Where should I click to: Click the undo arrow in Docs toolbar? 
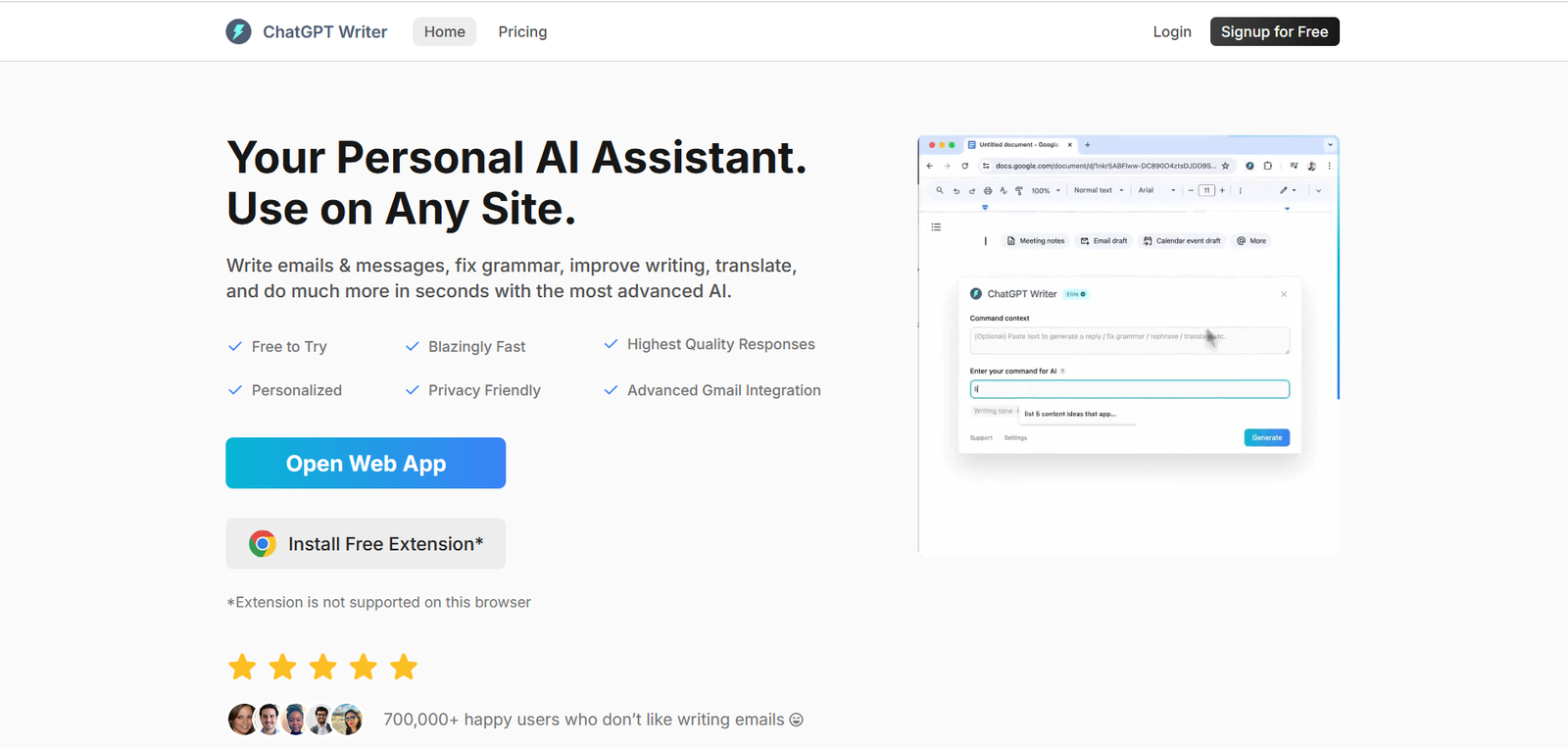[x=956, y=191]
